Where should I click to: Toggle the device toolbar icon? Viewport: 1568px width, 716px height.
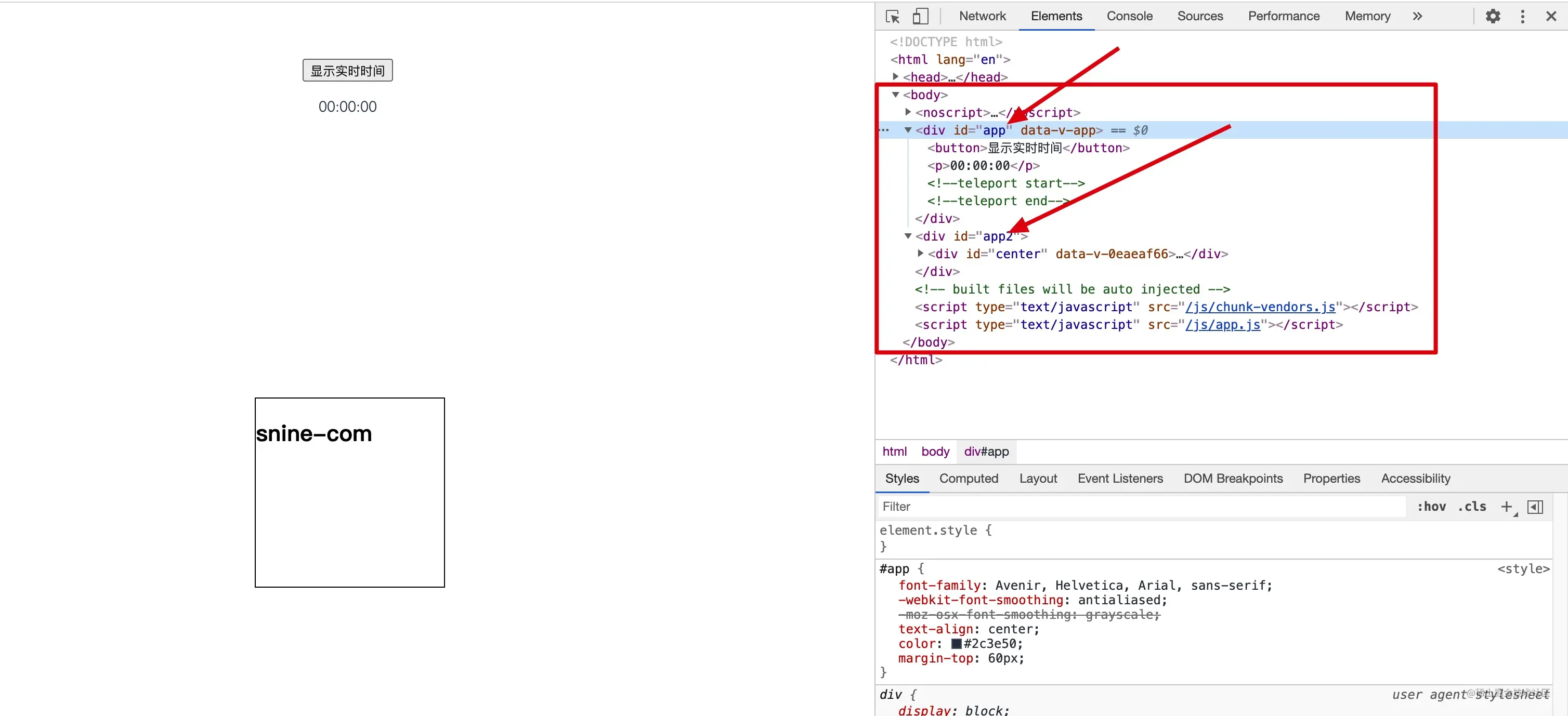tap(920, 17)
